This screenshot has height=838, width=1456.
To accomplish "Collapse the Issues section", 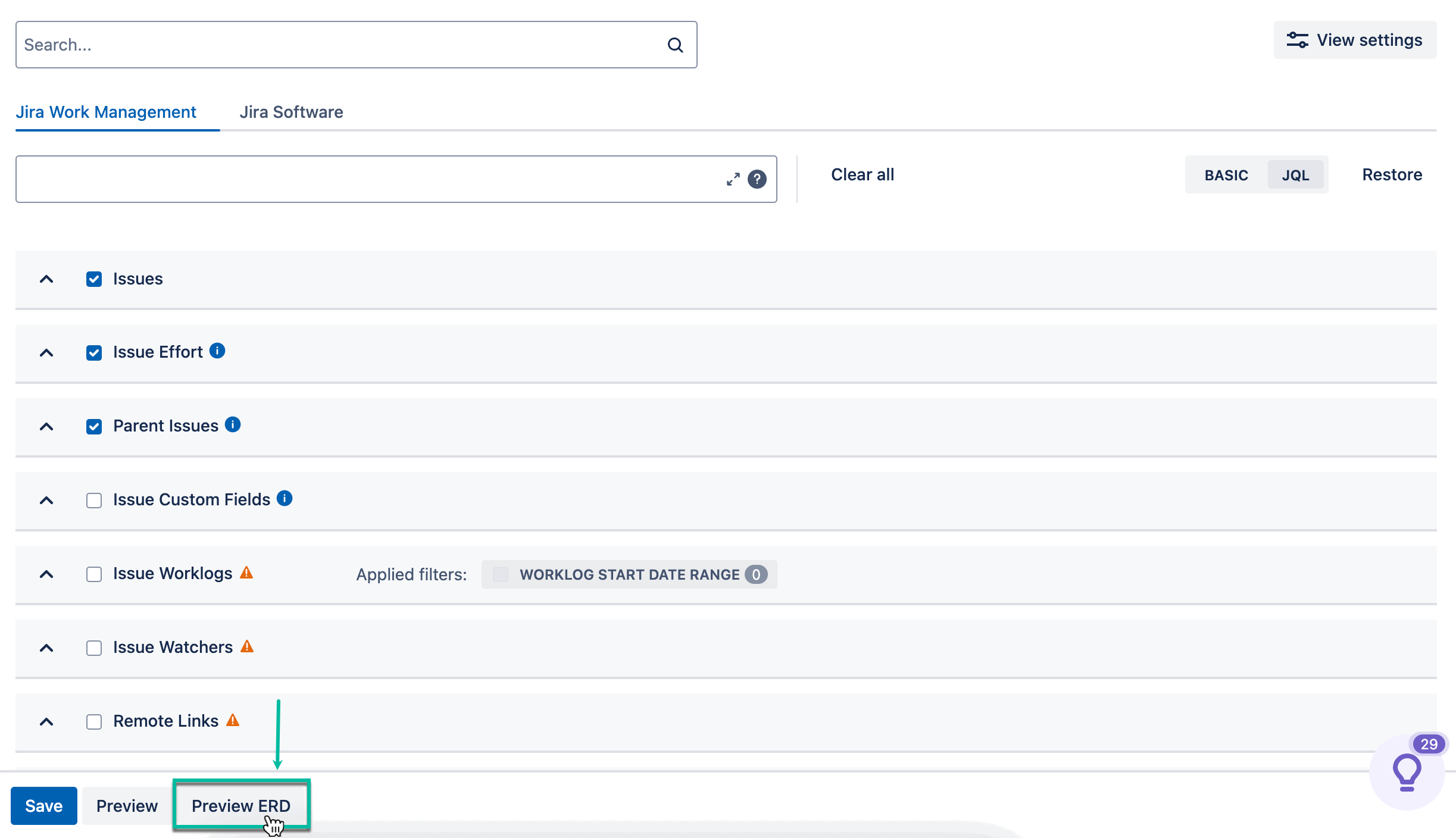I will pyautogui.click(x=47, y=279).
